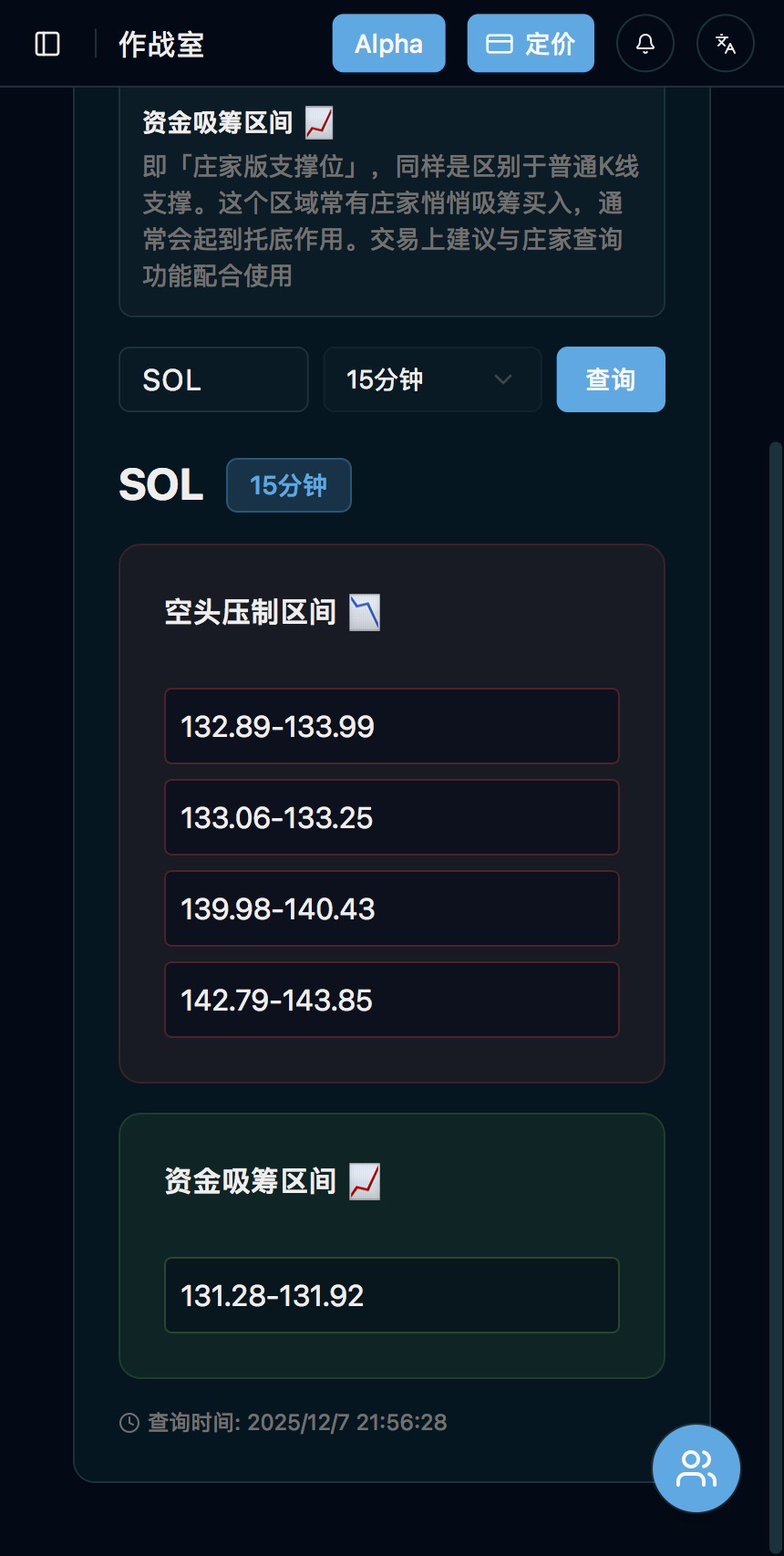Click the downtrend chart emoji icon

[x=365, y=613]
